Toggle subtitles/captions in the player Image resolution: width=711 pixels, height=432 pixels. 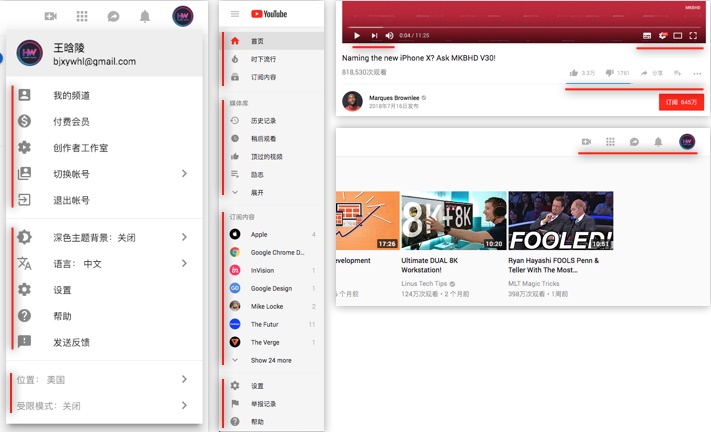click(647, 35)
